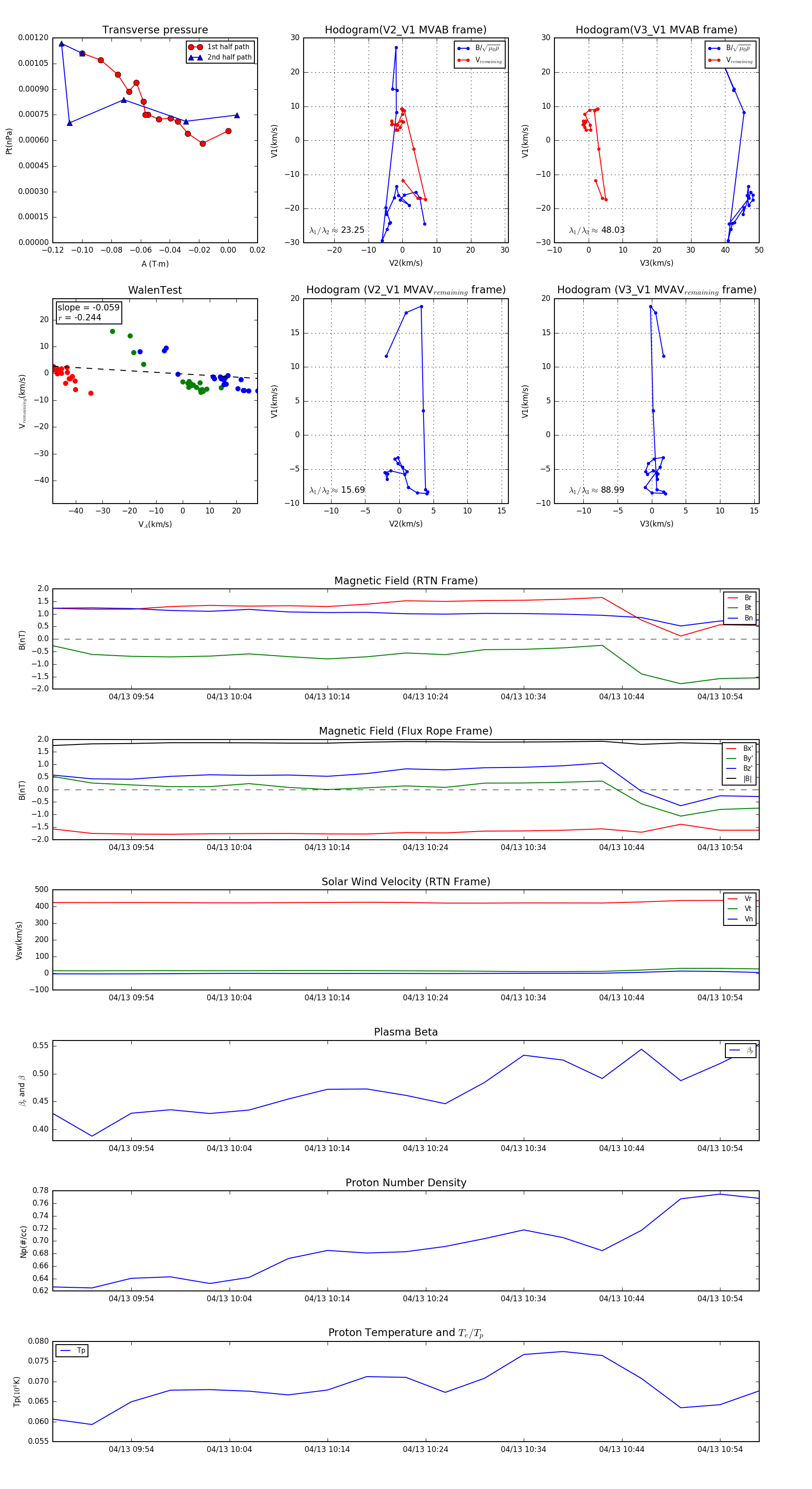The height and width of the screenshot is (1489, 812).
Task: Click V_remaining legend entry in V3_V1 MVAB hodogram
Action: (x=730, y=60)
